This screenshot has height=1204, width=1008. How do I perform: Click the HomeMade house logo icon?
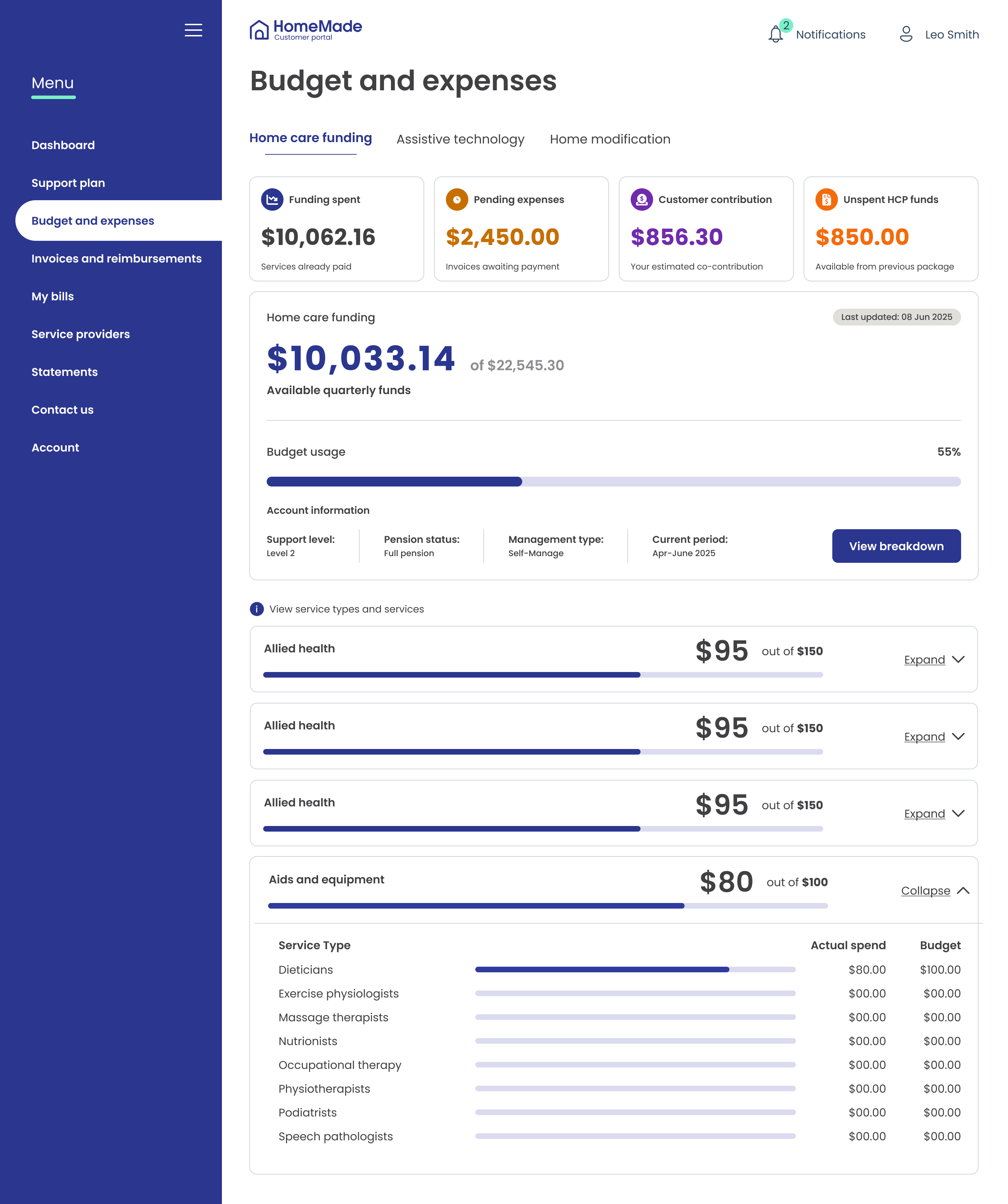[x=259, y=30]
